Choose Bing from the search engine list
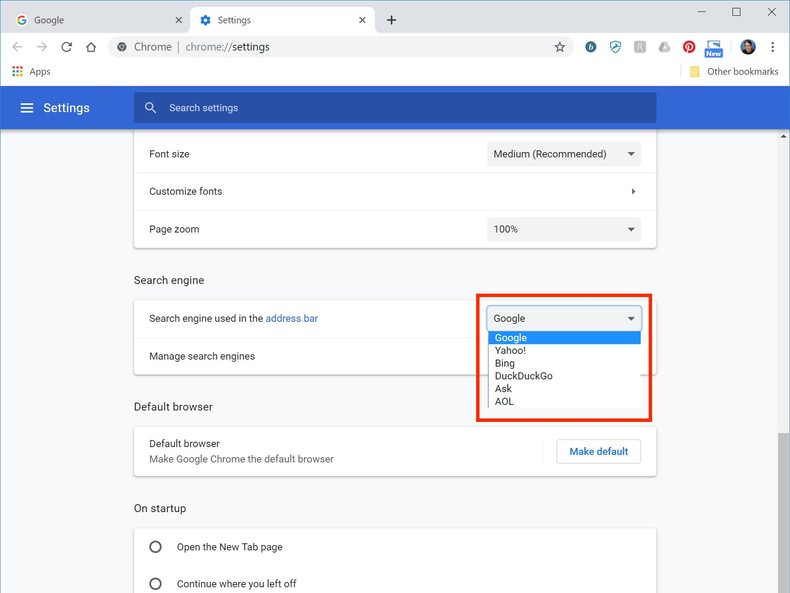The width and height of the screenshot is (790, 593). pyautogui.click(x=505, y=363)
